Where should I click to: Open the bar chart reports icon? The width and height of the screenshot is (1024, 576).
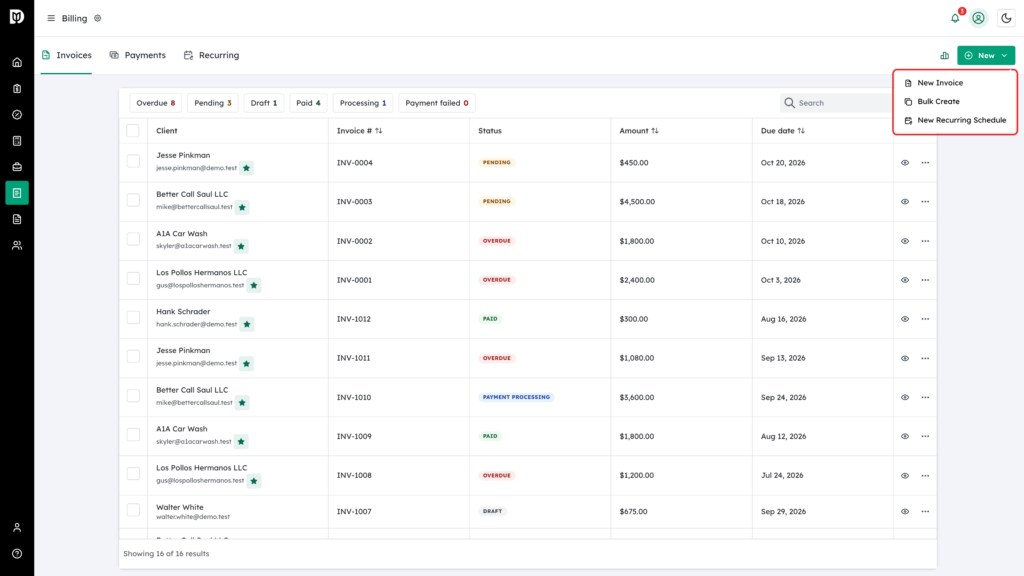tap(944, 56)
